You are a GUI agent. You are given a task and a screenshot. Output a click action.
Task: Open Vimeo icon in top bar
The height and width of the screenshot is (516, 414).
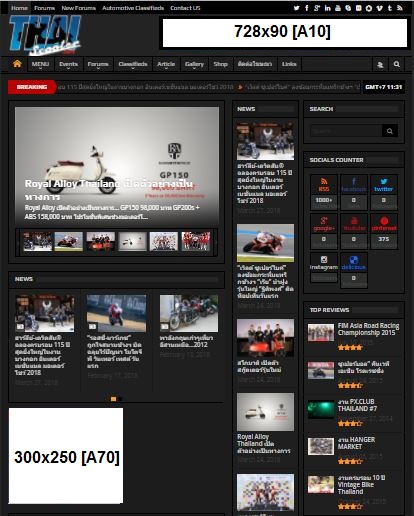click(x=379, y=8)
